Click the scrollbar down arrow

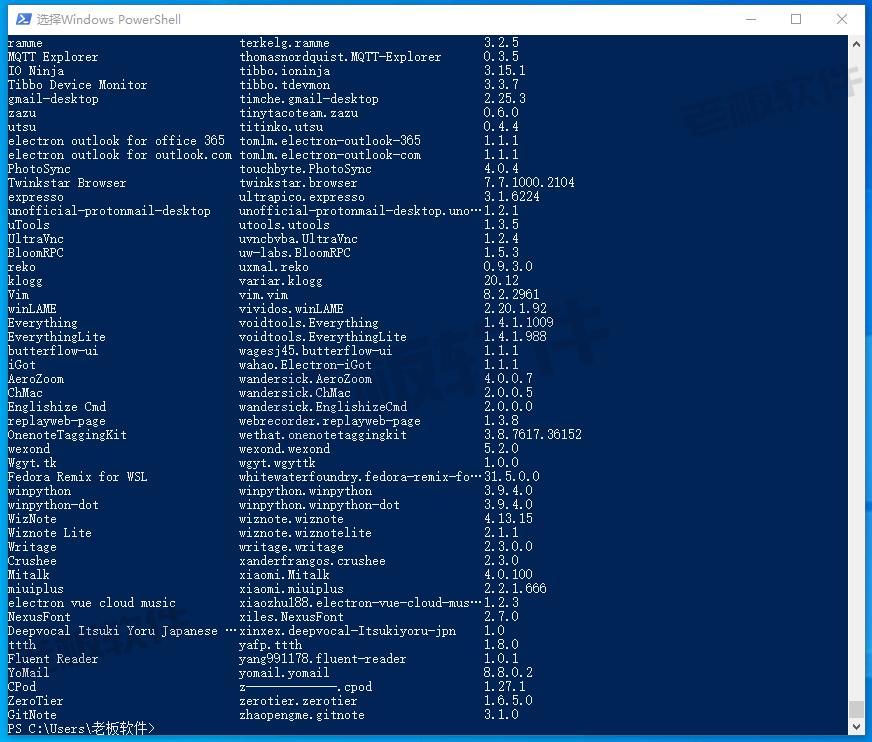coord(856,727)
